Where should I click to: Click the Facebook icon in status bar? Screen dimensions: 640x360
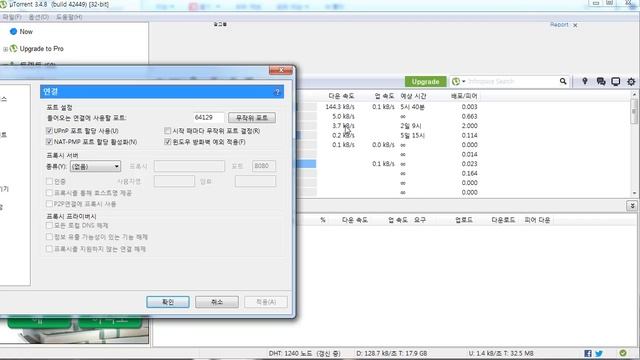click(588, 353)
